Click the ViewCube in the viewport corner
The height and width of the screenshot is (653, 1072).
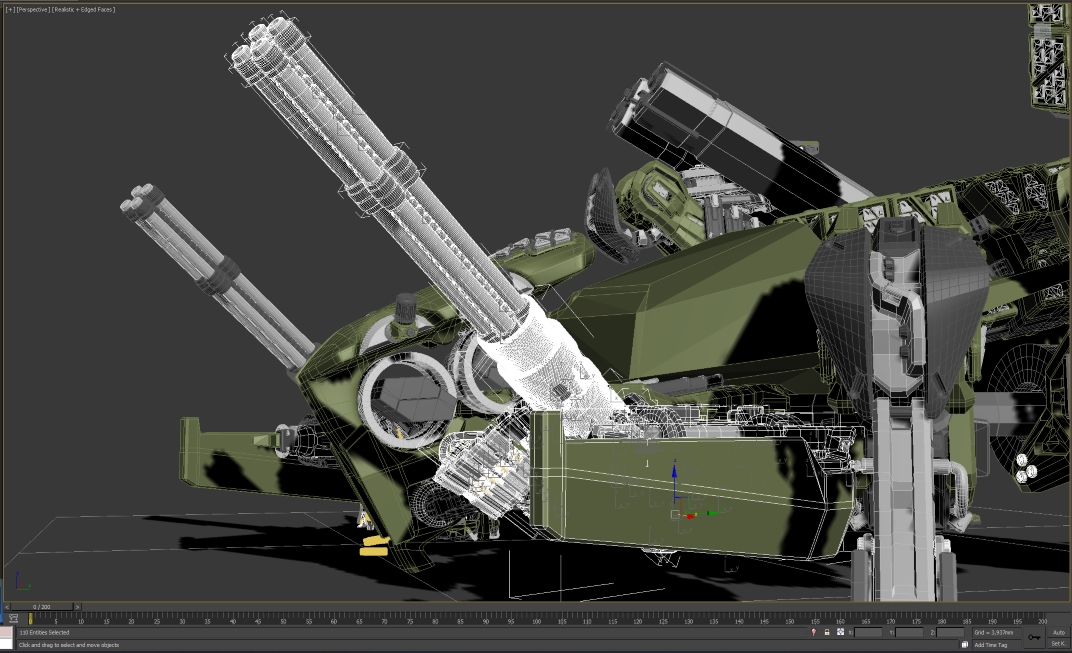(1049, 55)
